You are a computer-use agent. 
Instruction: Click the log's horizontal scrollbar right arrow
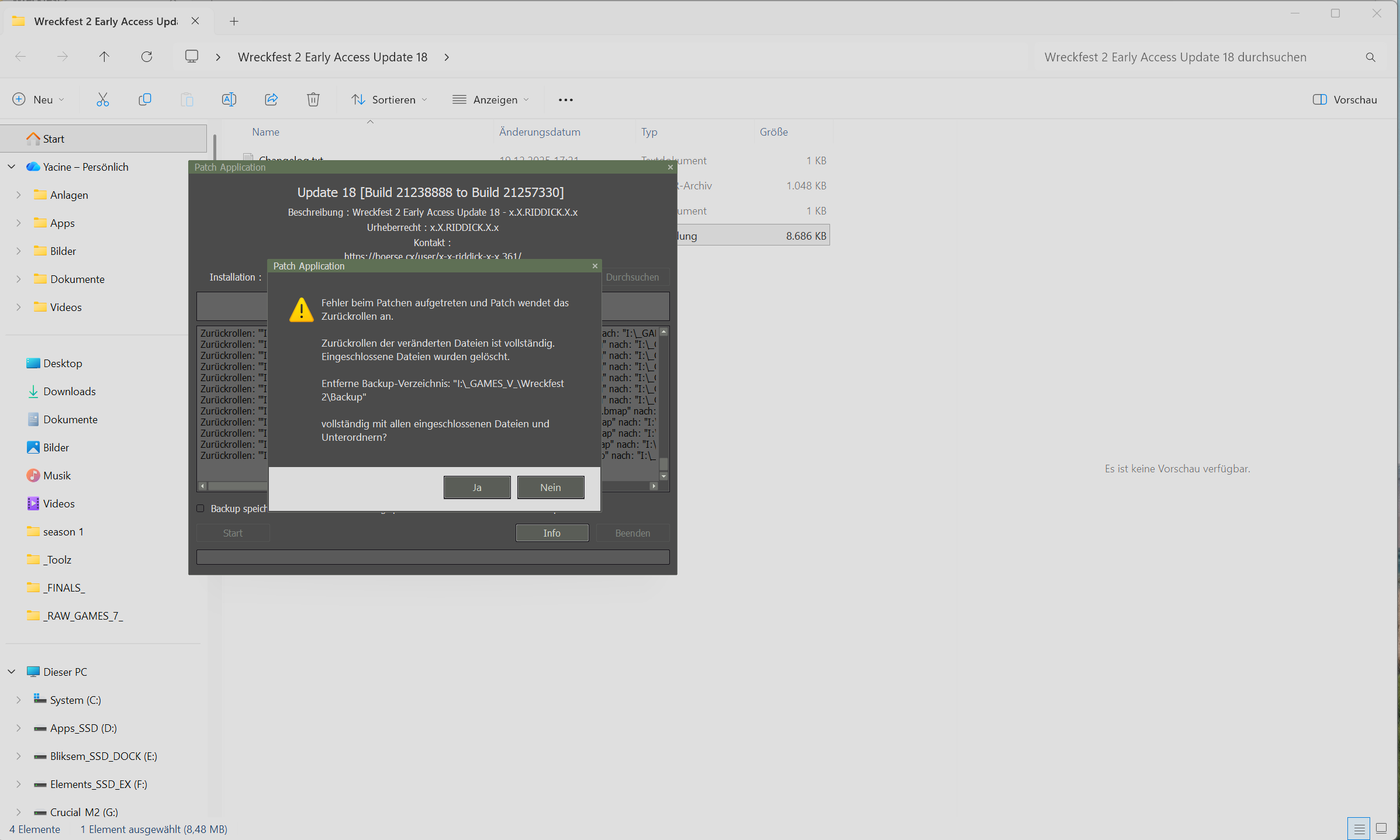pyautogui.click(x=654, y=486)
